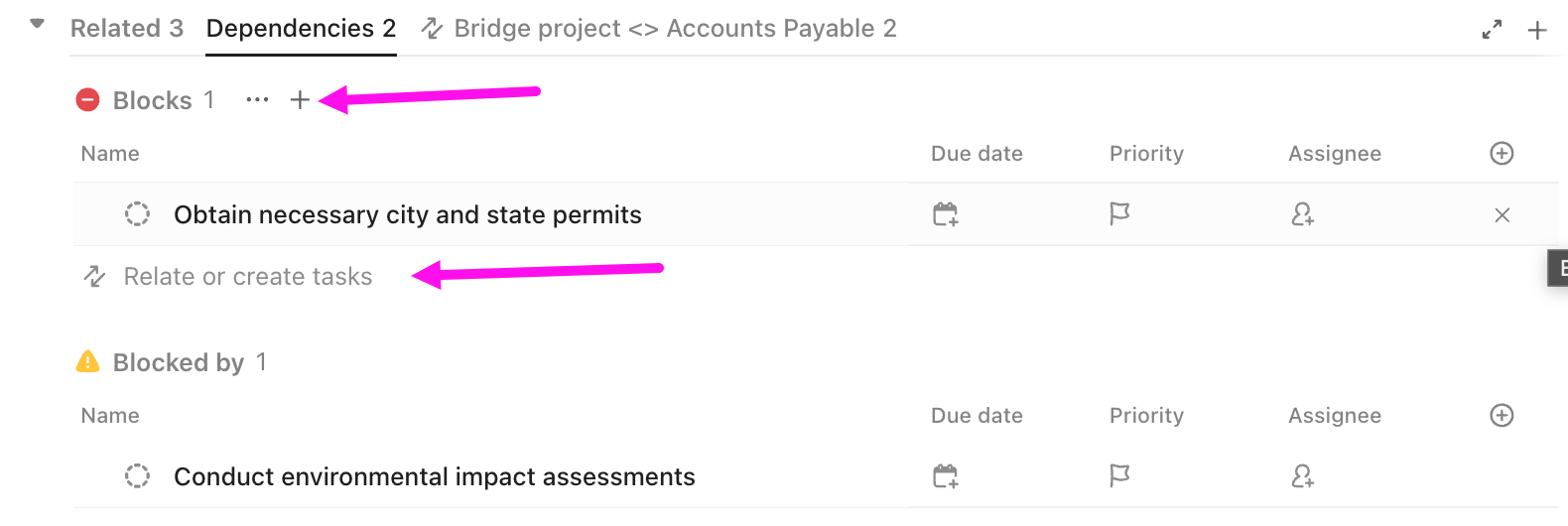Add a task using Blocks plus icon
Screen dimensions: 1568x526
point(300,100)
